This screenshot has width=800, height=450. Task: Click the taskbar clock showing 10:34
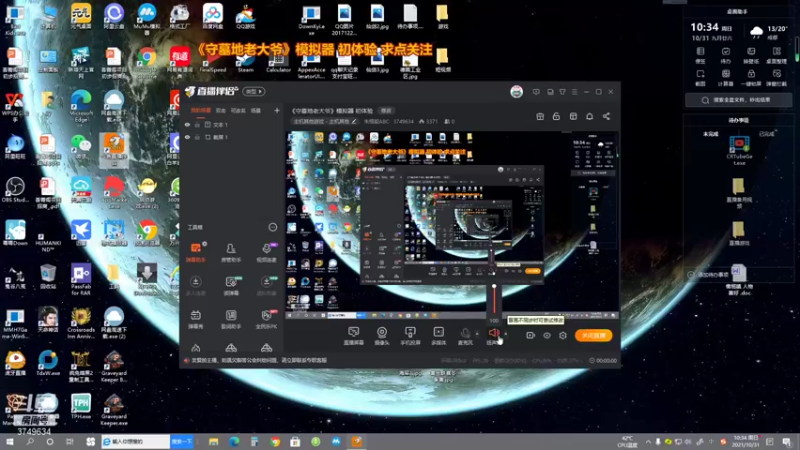(746, 441)
